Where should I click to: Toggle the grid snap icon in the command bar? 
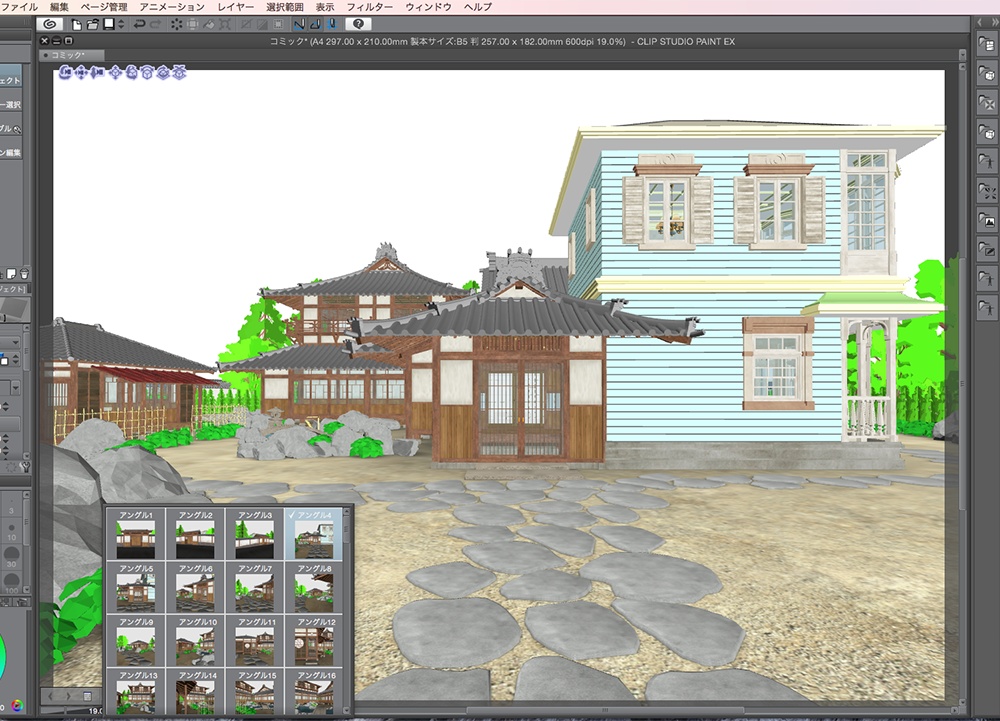[x=333, y=25]
